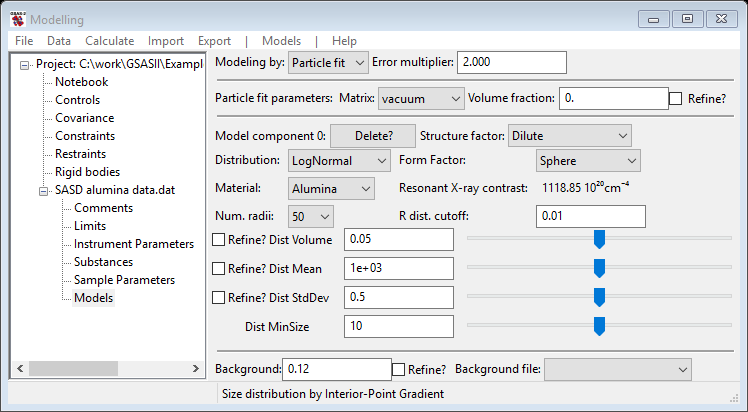Screen dimensions: 748x412
Task: Click the left scroll arrow in tree panel
Action: point(20,369)
